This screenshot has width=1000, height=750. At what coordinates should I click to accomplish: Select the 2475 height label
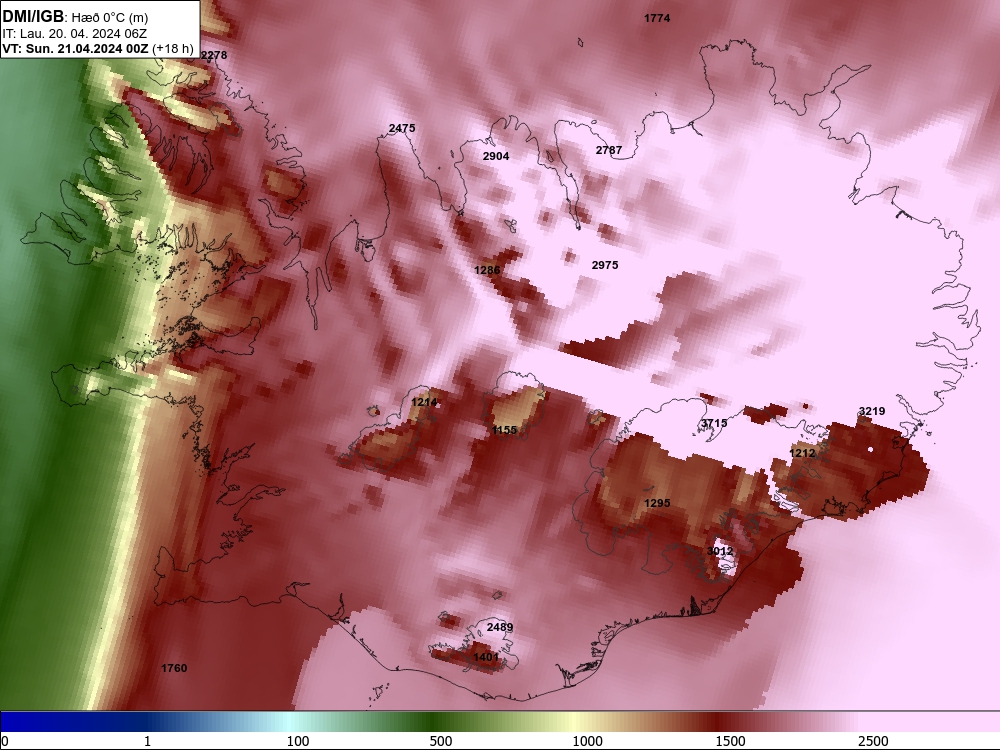[x=402, y=128]
